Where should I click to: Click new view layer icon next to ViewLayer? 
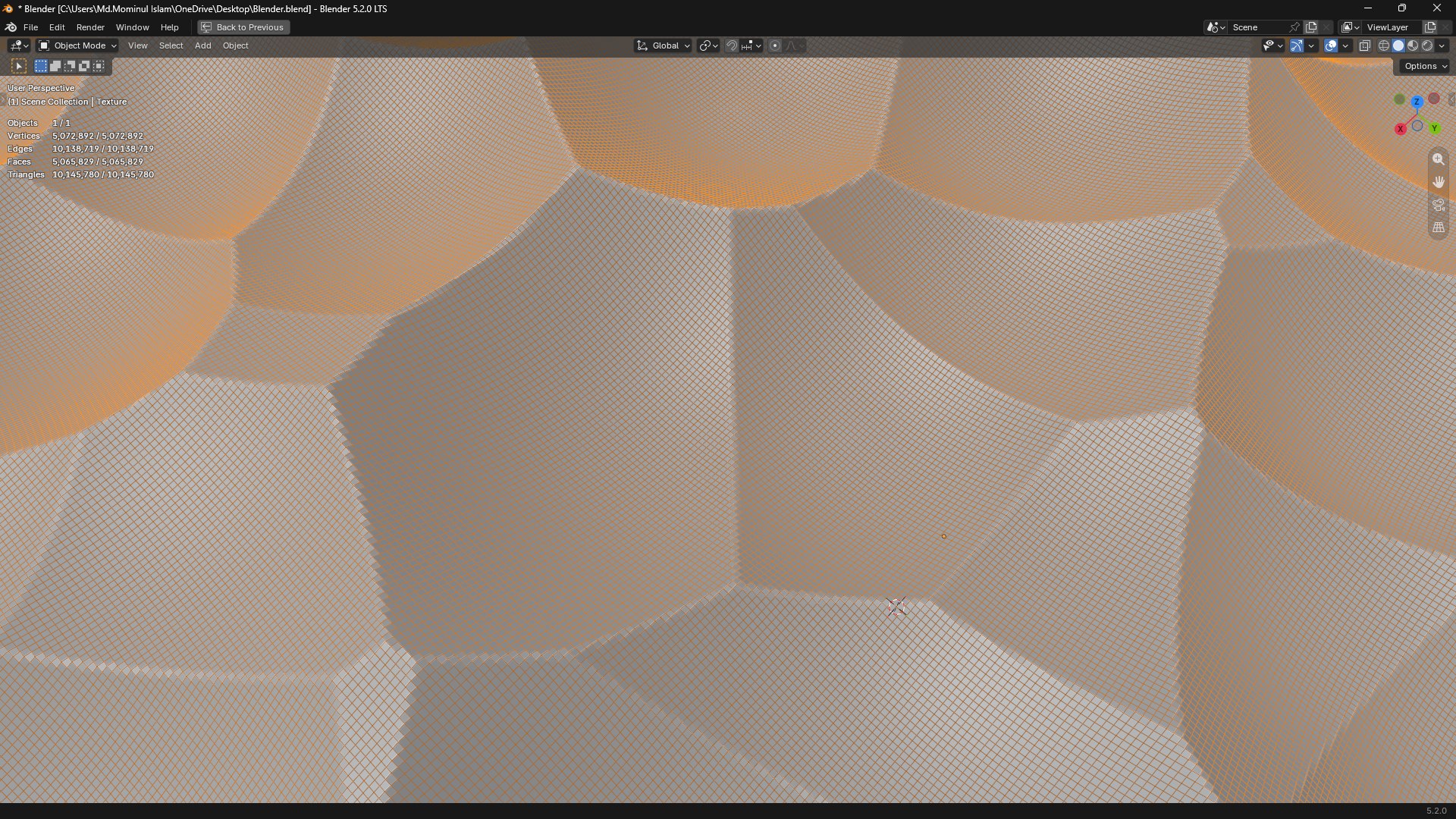[1430, 27]
